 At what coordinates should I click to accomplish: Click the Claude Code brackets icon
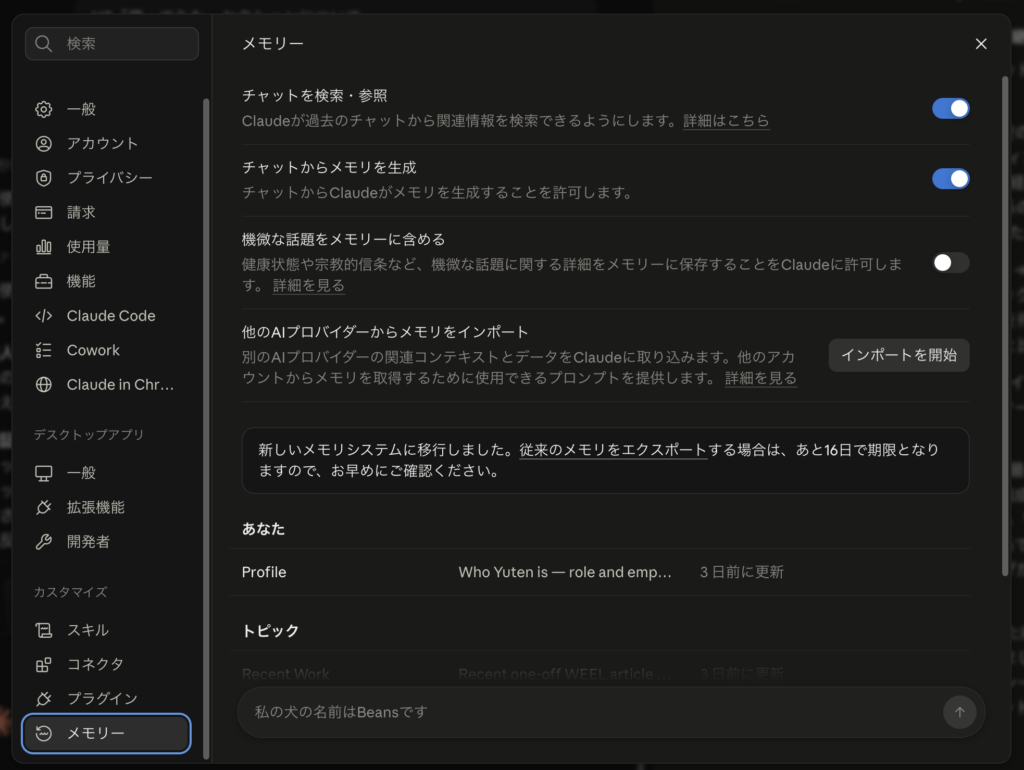[44, 316]
